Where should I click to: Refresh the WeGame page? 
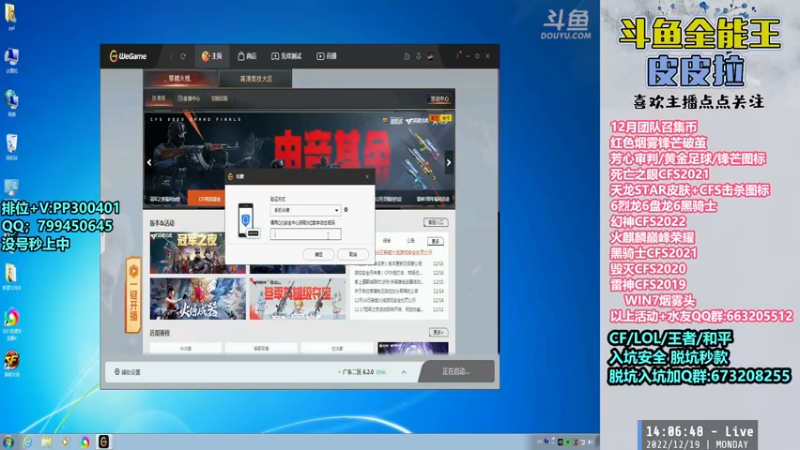pyautogui.click(x=183, y=56)
